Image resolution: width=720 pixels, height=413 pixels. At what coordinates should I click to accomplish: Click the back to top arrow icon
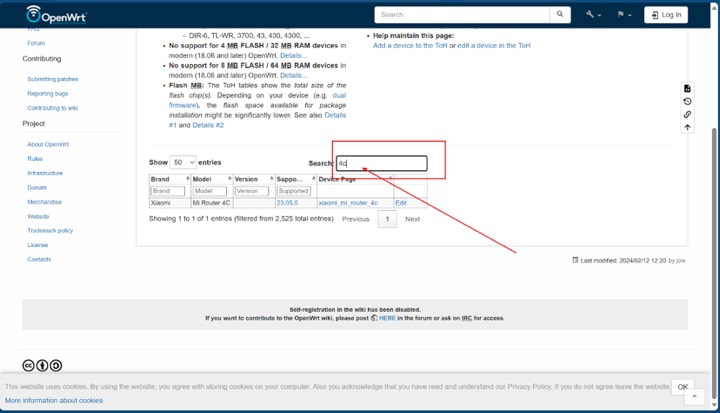[687, 128]
